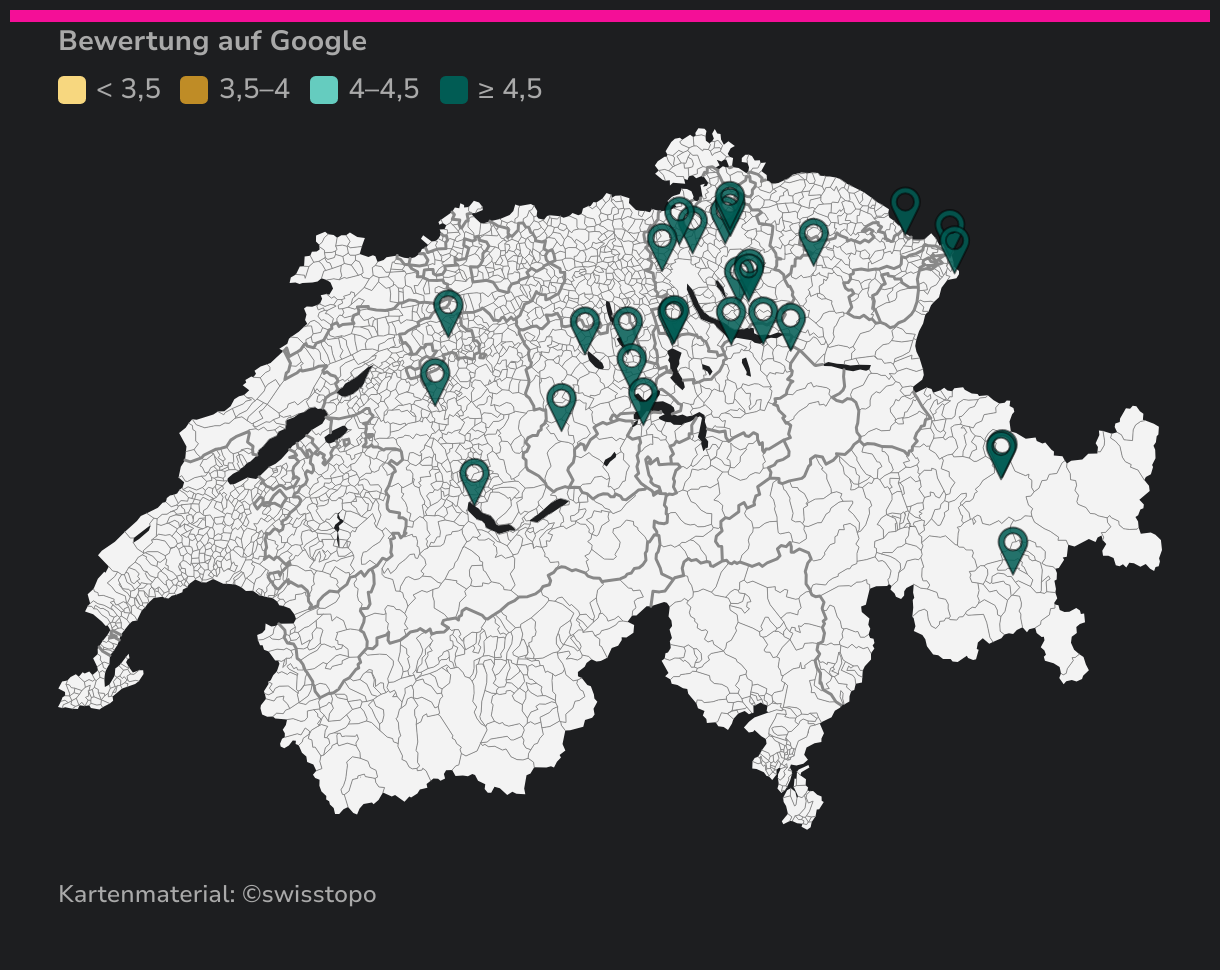
Task: Toggle the '4–4,5' rating legend label
Action: [x=384, y=90]
